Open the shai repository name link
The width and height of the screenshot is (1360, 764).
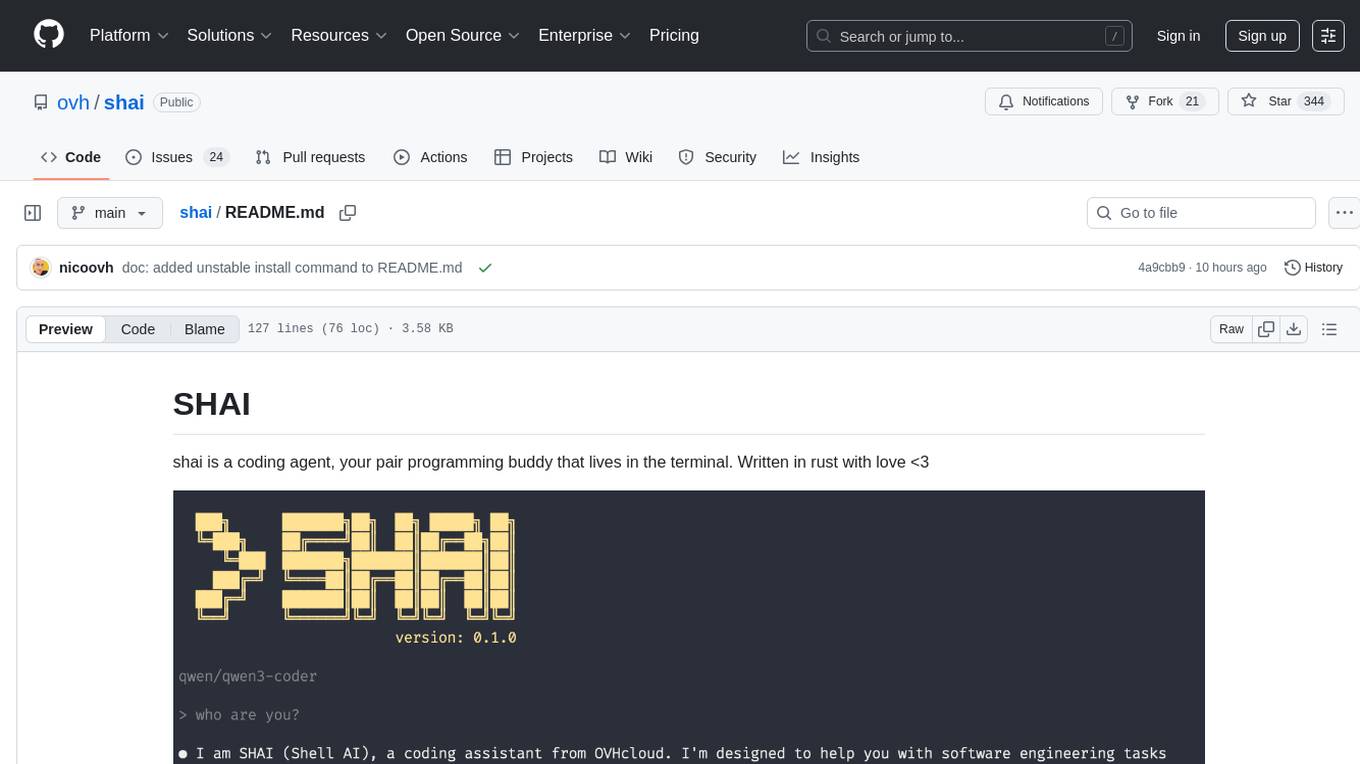click(x=124, y=102)
